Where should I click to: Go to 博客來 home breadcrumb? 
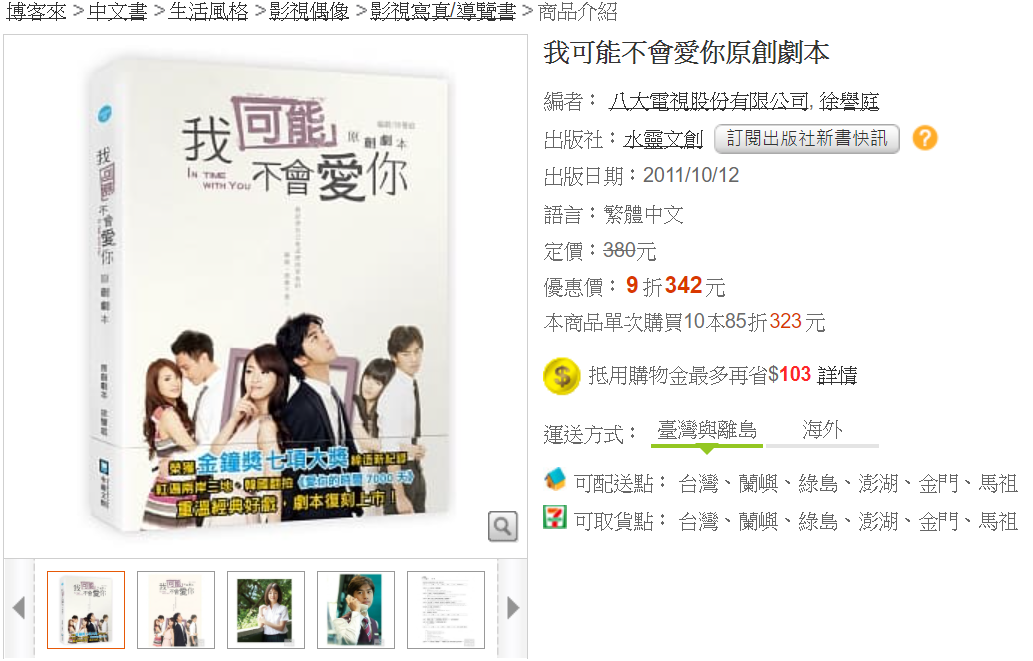[36, 11]
